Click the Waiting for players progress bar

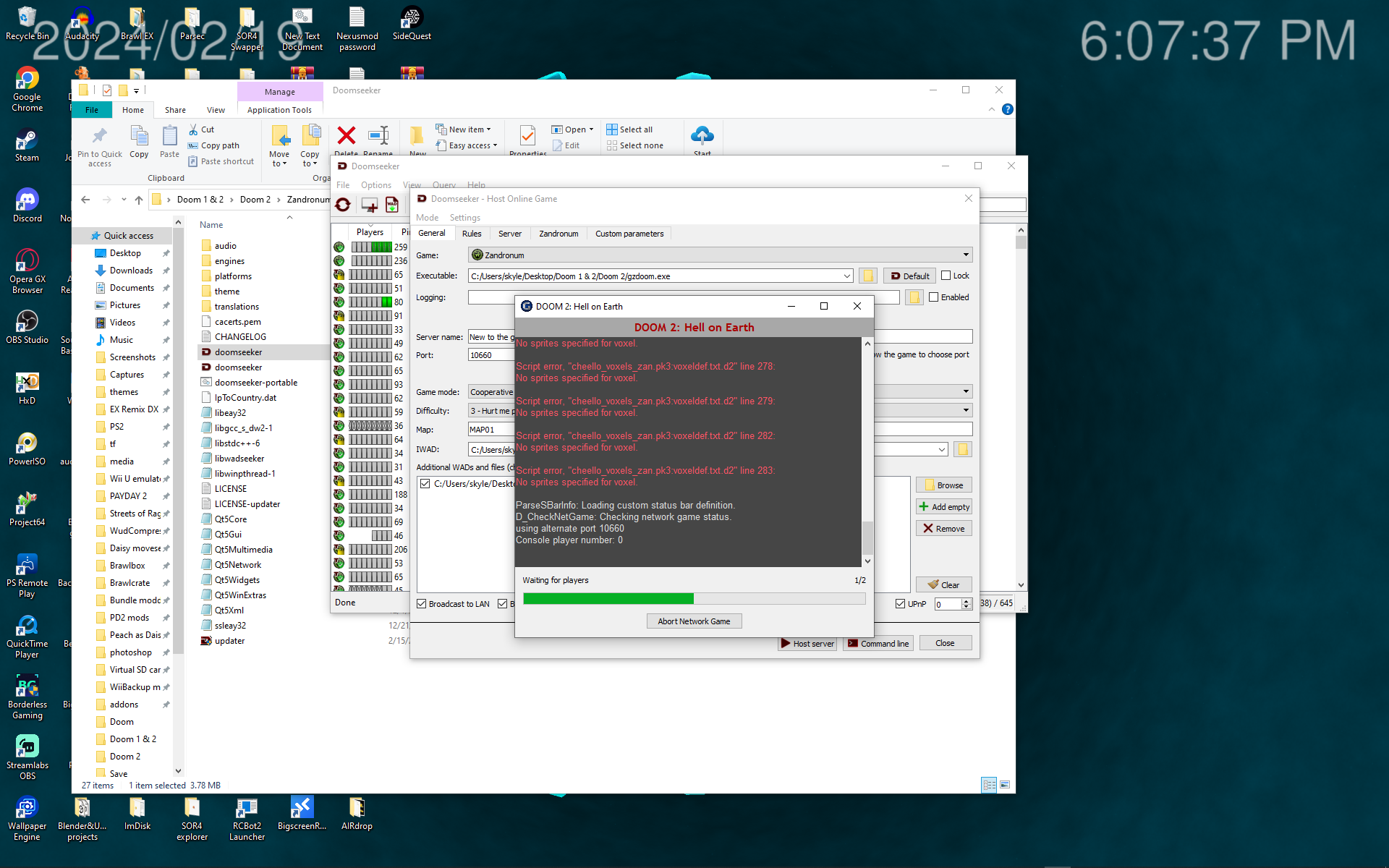pyautogui.click(x=694, y=598)
